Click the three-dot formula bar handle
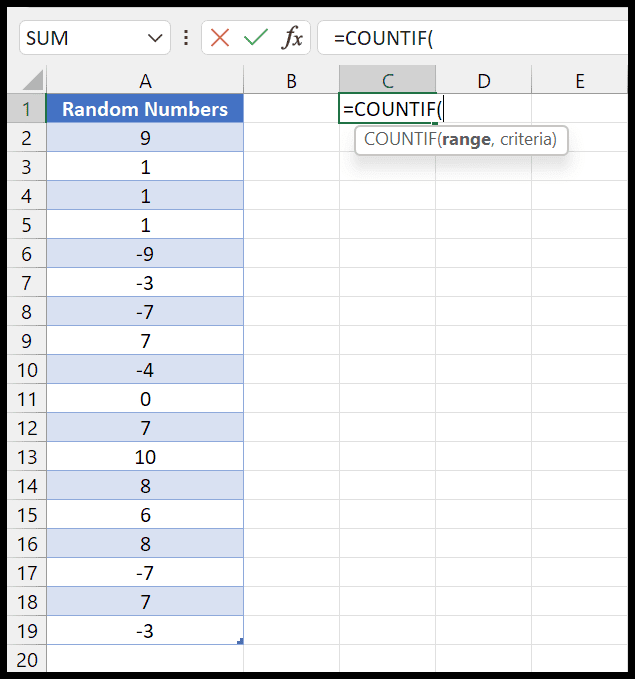The height and width of the screenshot is (679, 635). 186,38
